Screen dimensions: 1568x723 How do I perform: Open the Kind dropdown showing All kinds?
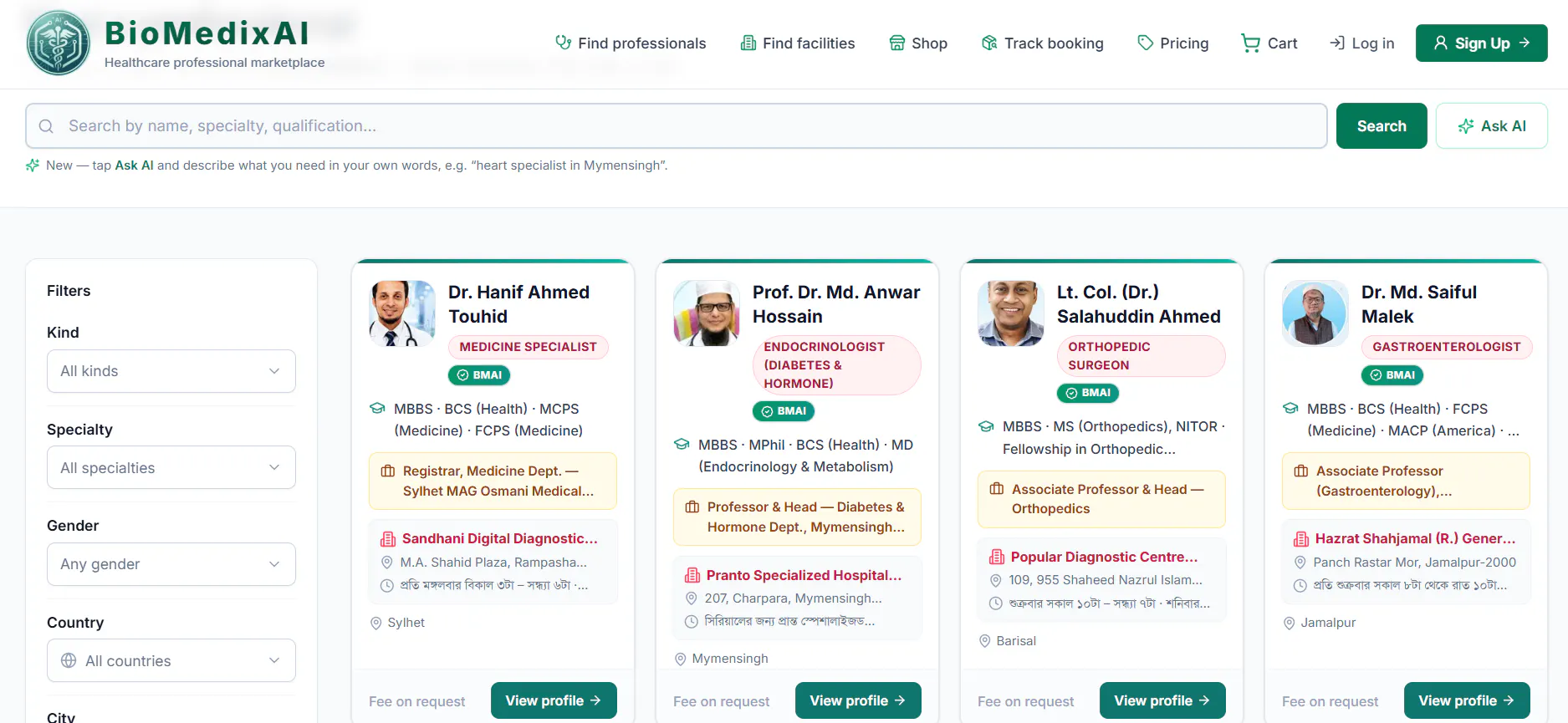171,371
